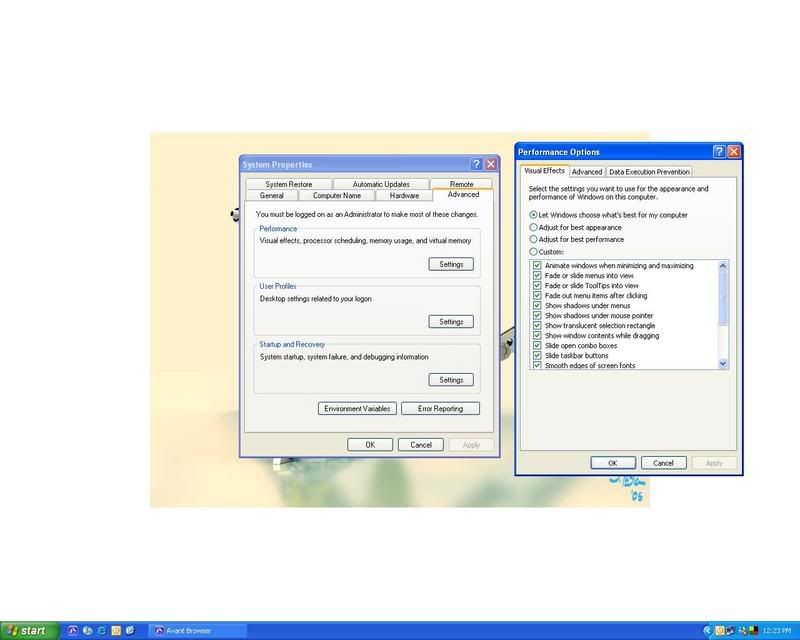The width and height of the screenshot is (800, 640).
Task: Open the Start menu
Action: [30, 631]
